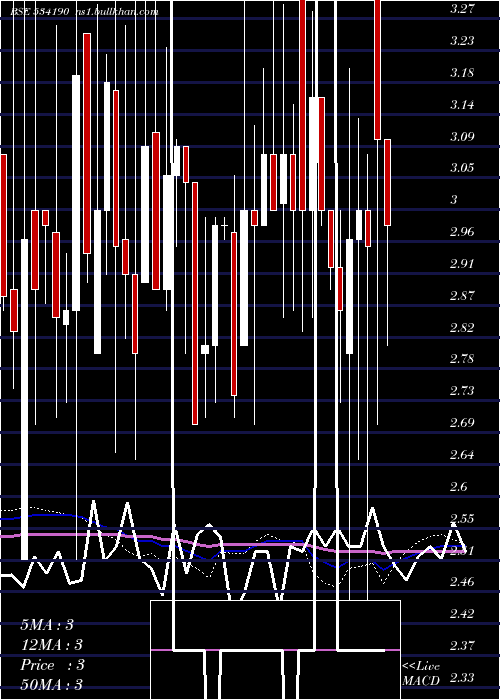Click the 2.33 price axis label
Image resolution: width=500 pixels, height=700 pixels.
[460, 678]
